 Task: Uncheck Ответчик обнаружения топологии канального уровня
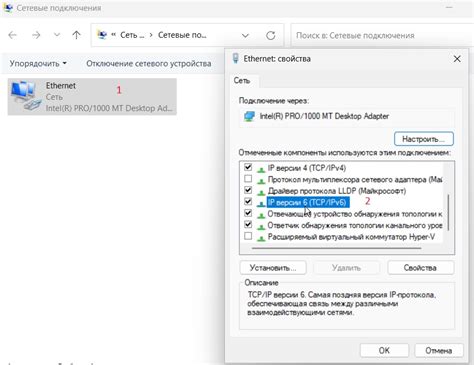tap(248, 224)
